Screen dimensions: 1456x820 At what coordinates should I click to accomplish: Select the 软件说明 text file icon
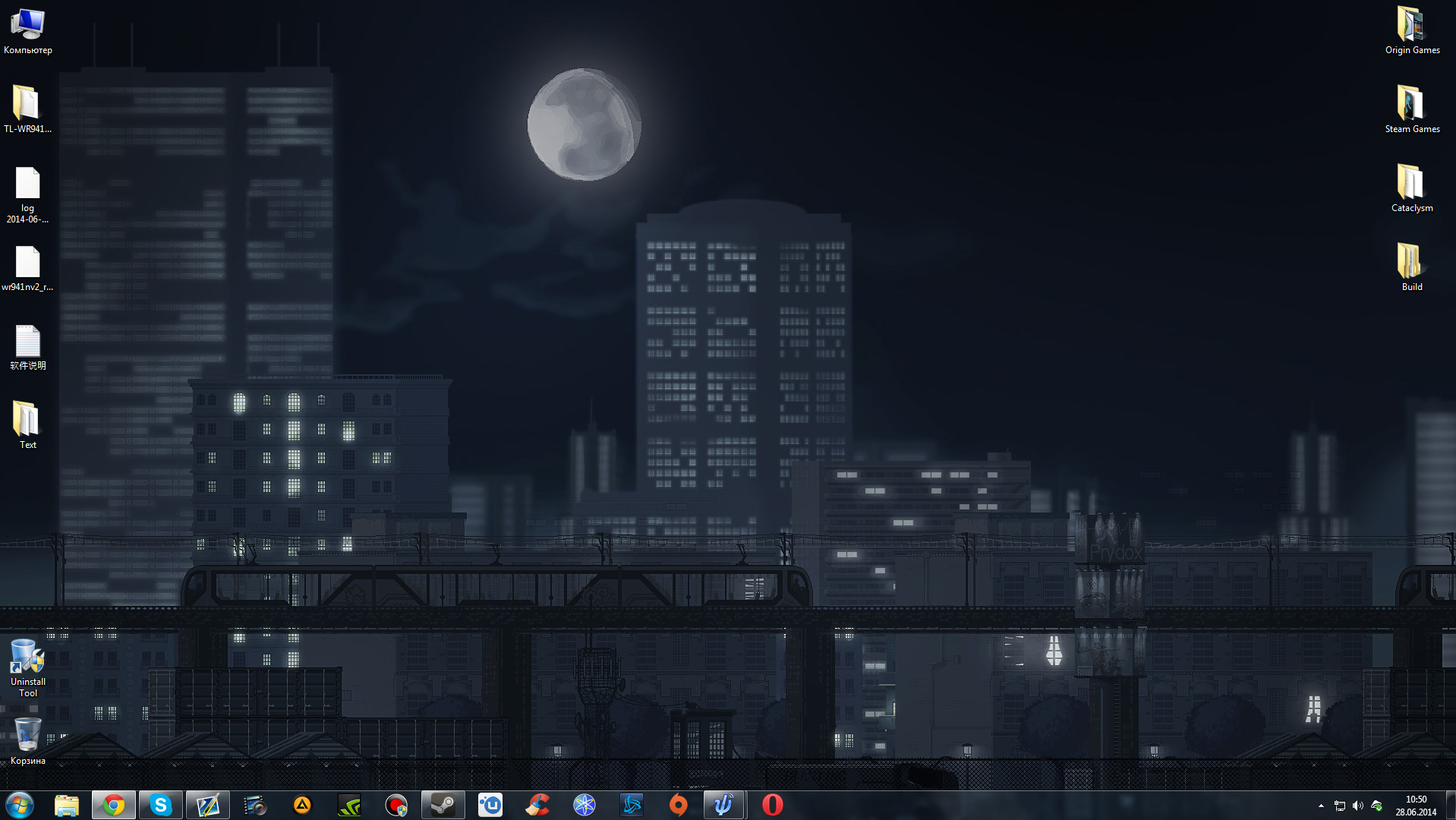coord(28,348)
